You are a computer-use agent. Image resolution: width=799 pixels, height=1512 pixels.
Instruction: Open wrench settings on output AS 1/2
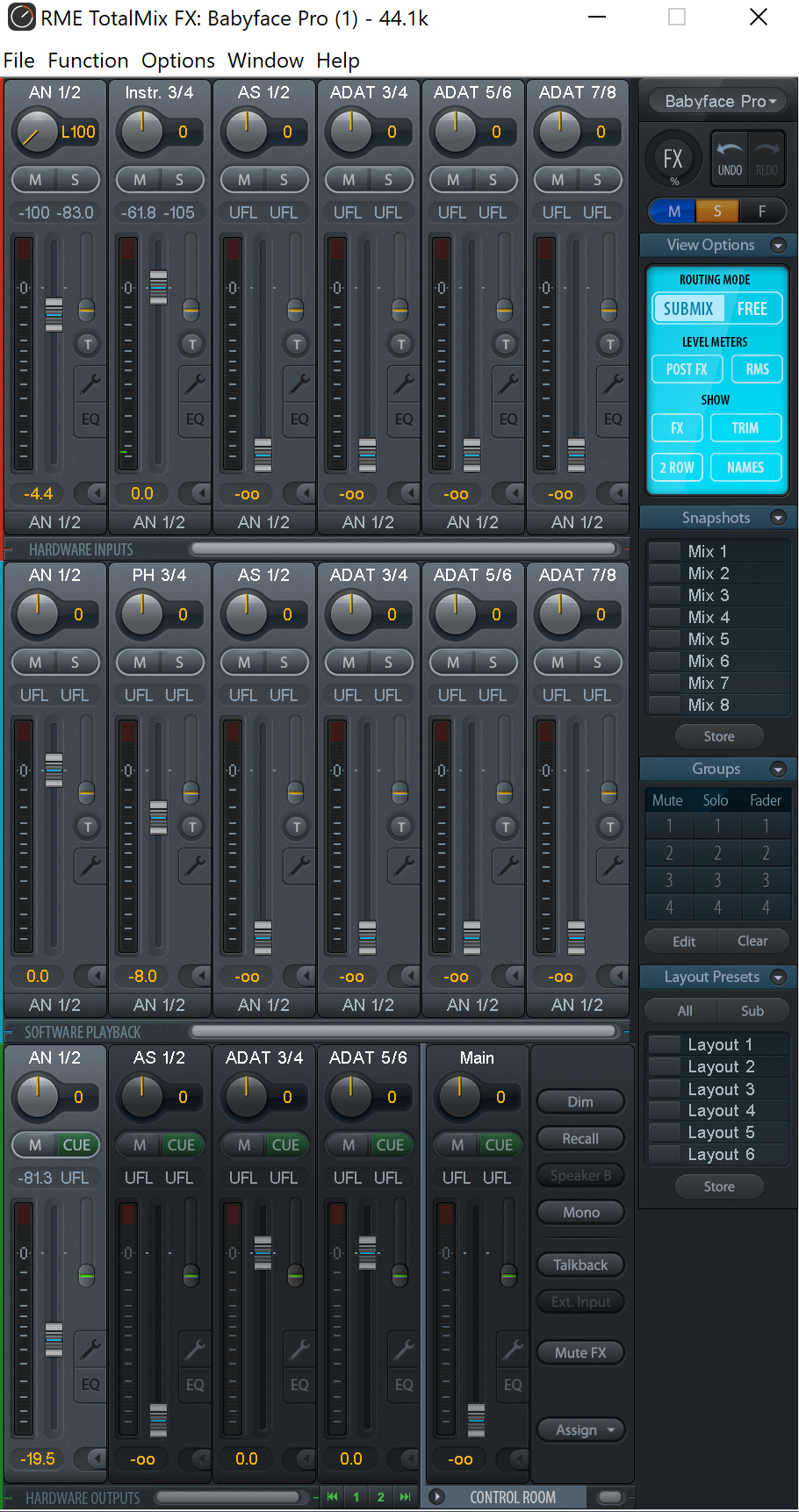195,1349
